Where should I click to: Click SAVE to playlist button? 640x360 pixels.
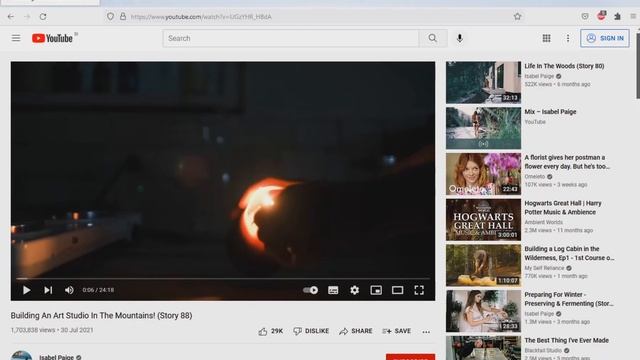pyautogui.click(x=396, y=331)
